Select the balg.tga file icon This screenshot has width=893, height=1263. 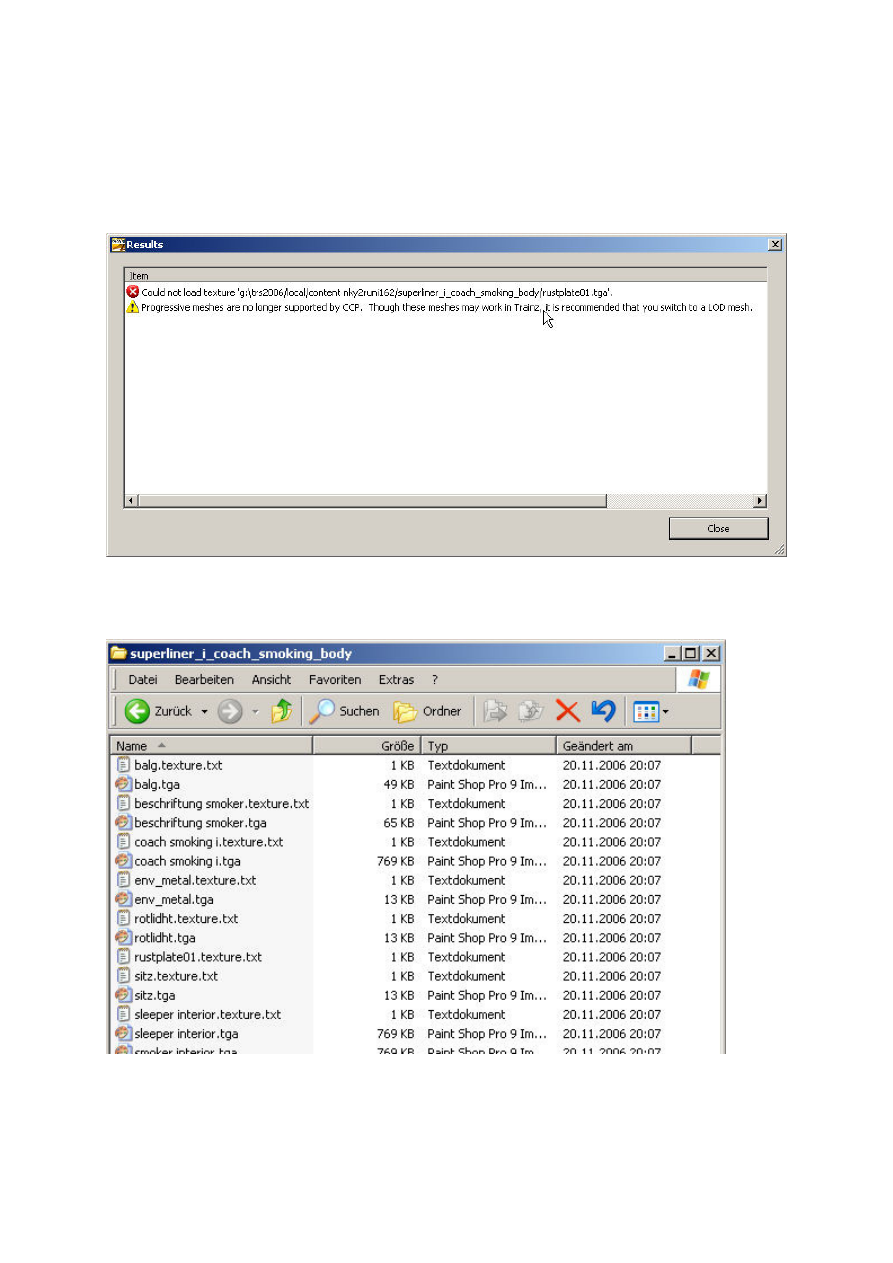(123, 785)
